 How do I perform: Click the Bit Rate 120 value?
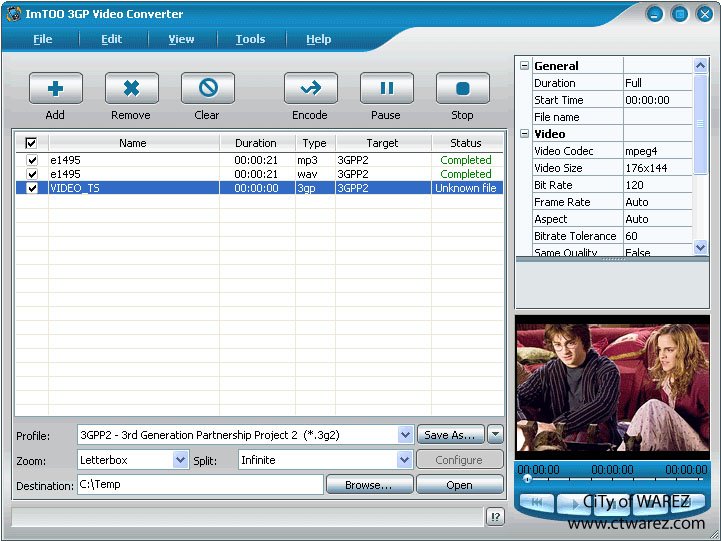click(x=658, y=185)
